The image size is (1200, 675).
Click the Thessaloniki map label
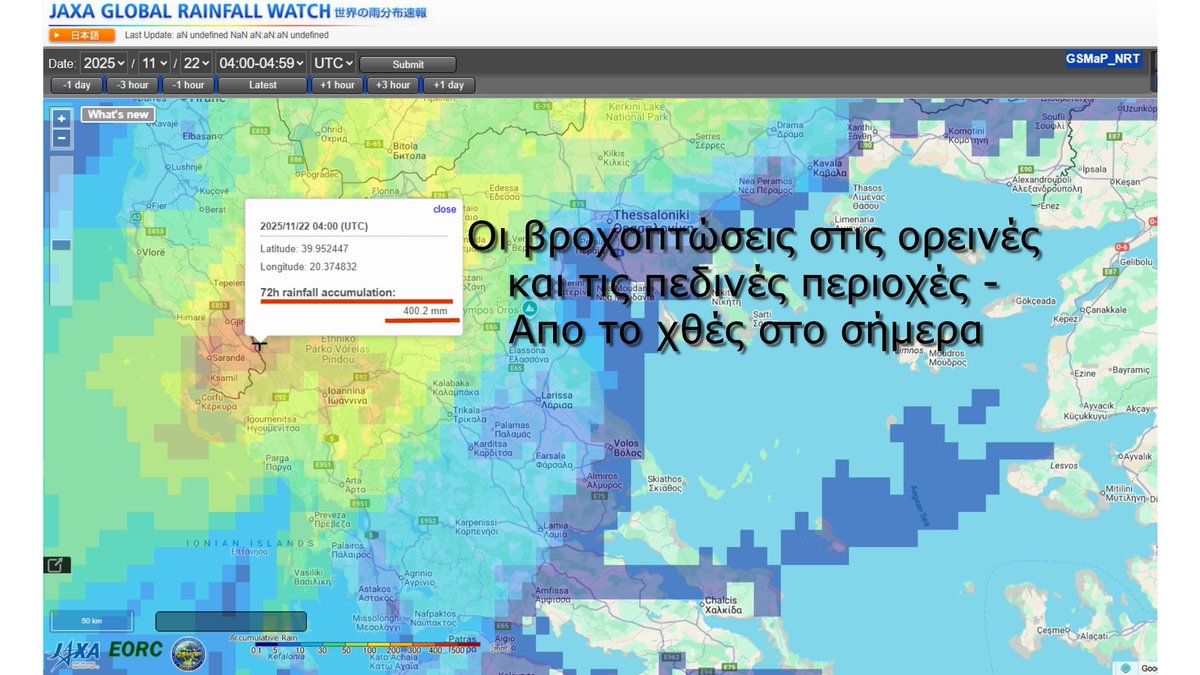[x=651, y=215]
